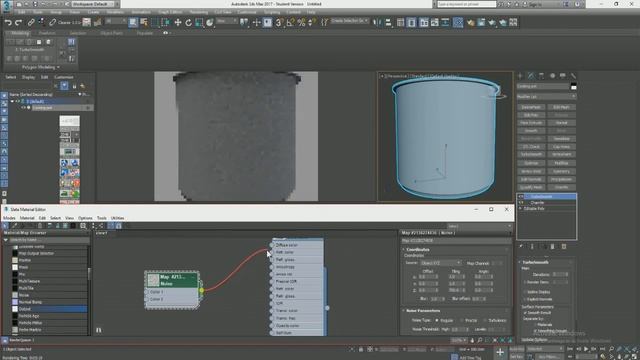Expand the Polygon Modeling panel arrow
Image resolution: width=640 pixels, height=360 pixels.
58,67
